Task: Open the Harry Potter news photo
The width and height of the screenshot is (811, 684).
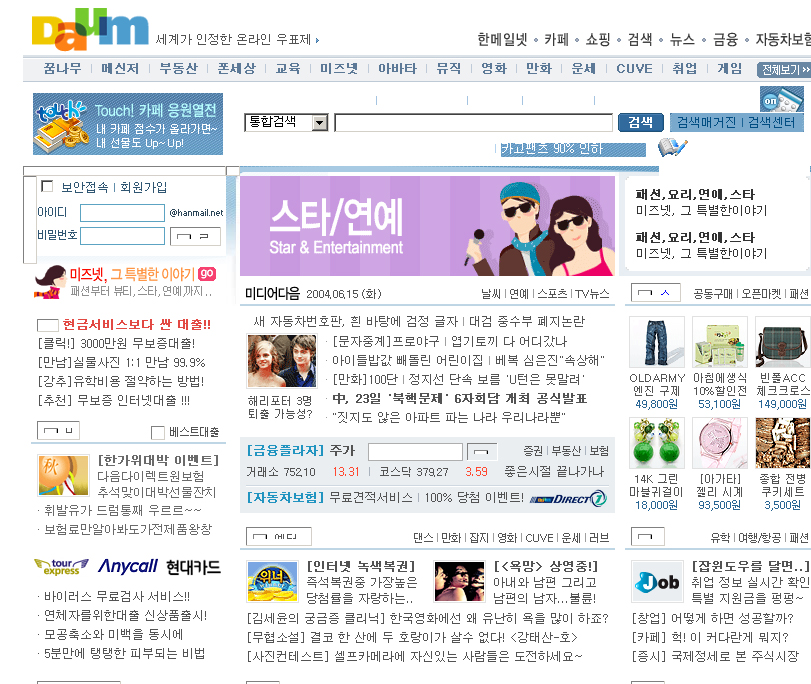Action: (x=282, y=361)
